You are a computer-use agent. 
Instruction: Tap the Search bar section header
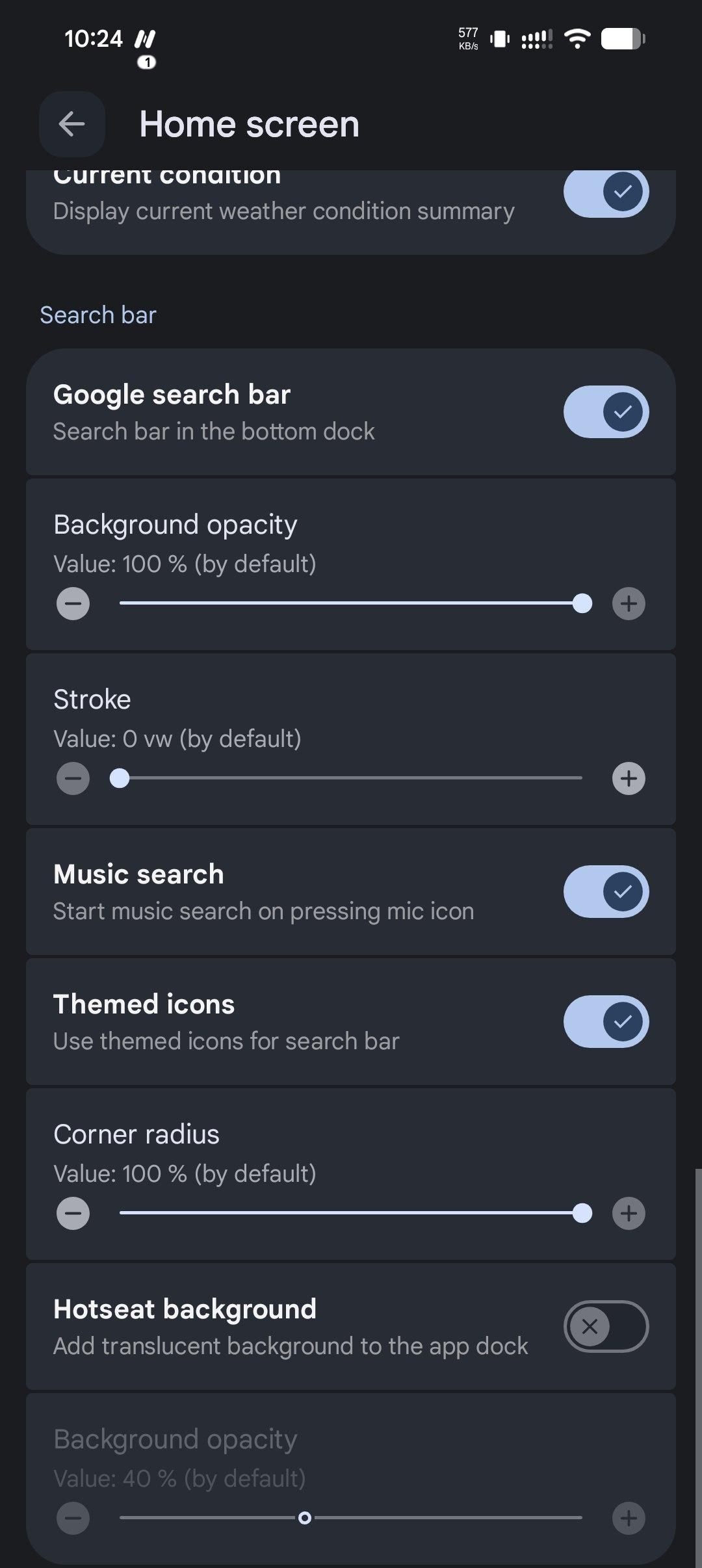click(98, 315)
